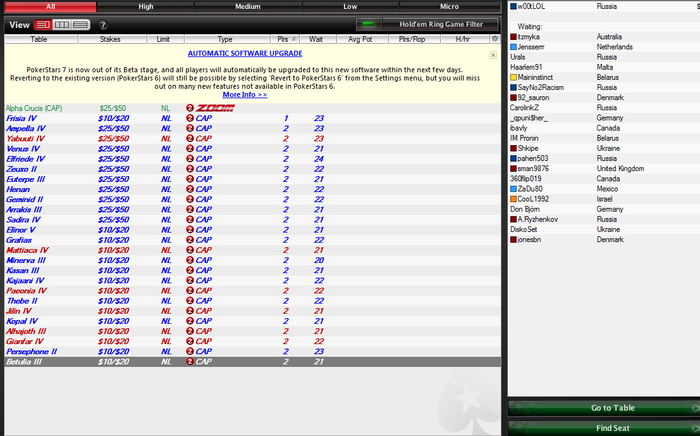This screenshot has width=700, height=436.
Task: Select the Mattiaca IV table name
Action: [x=27, y=250]
